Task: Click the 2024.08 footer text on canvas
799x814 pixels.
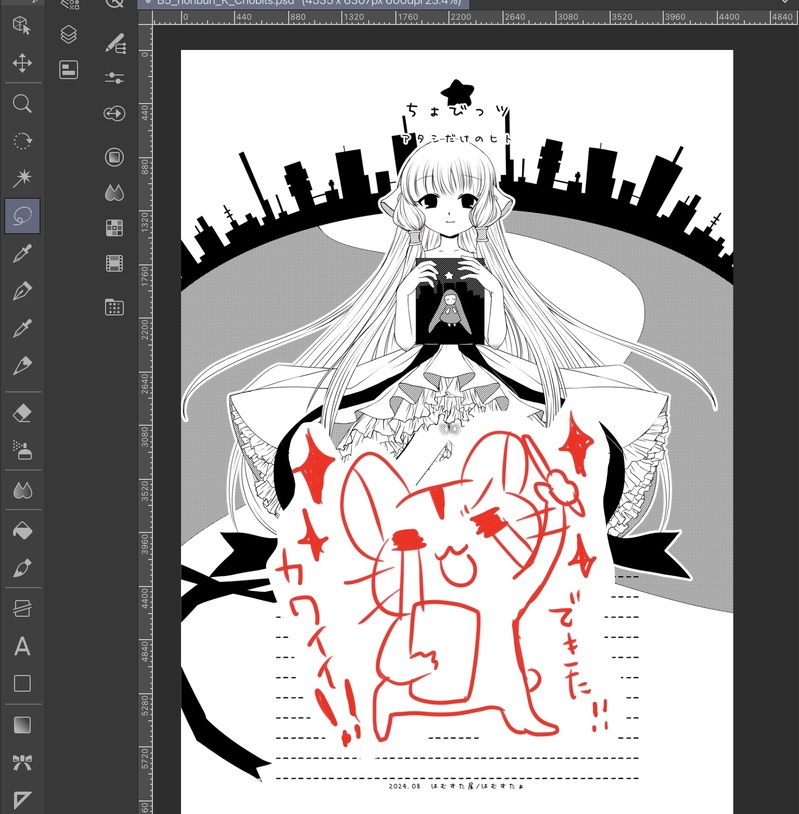Action: tap(404, 786)
